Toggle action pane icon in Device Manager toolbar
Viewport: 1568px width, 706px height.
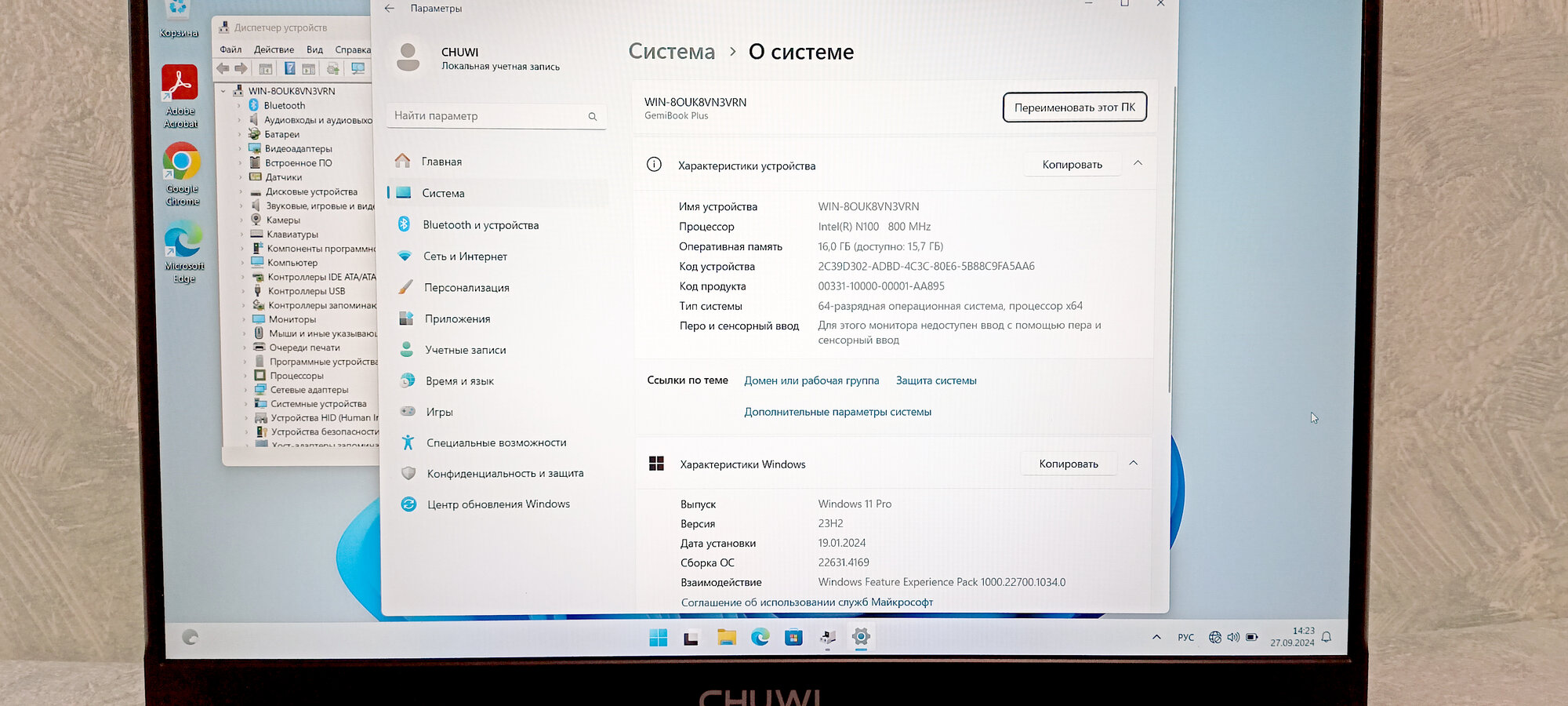pyautogui.click(x=309, y=69)
